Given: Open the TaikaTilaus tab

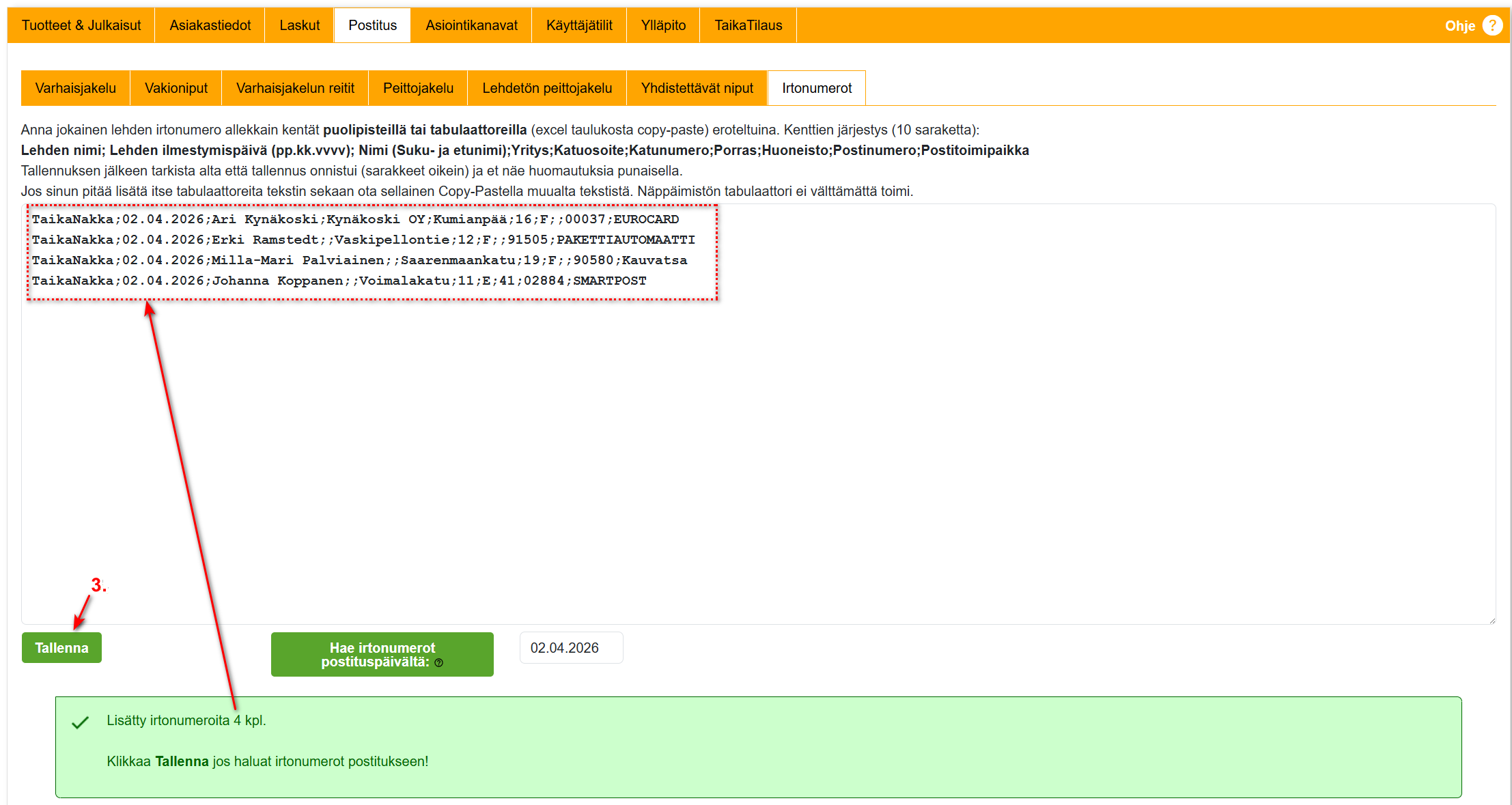Looking at the screenshot, I should (x=748, y=25).
